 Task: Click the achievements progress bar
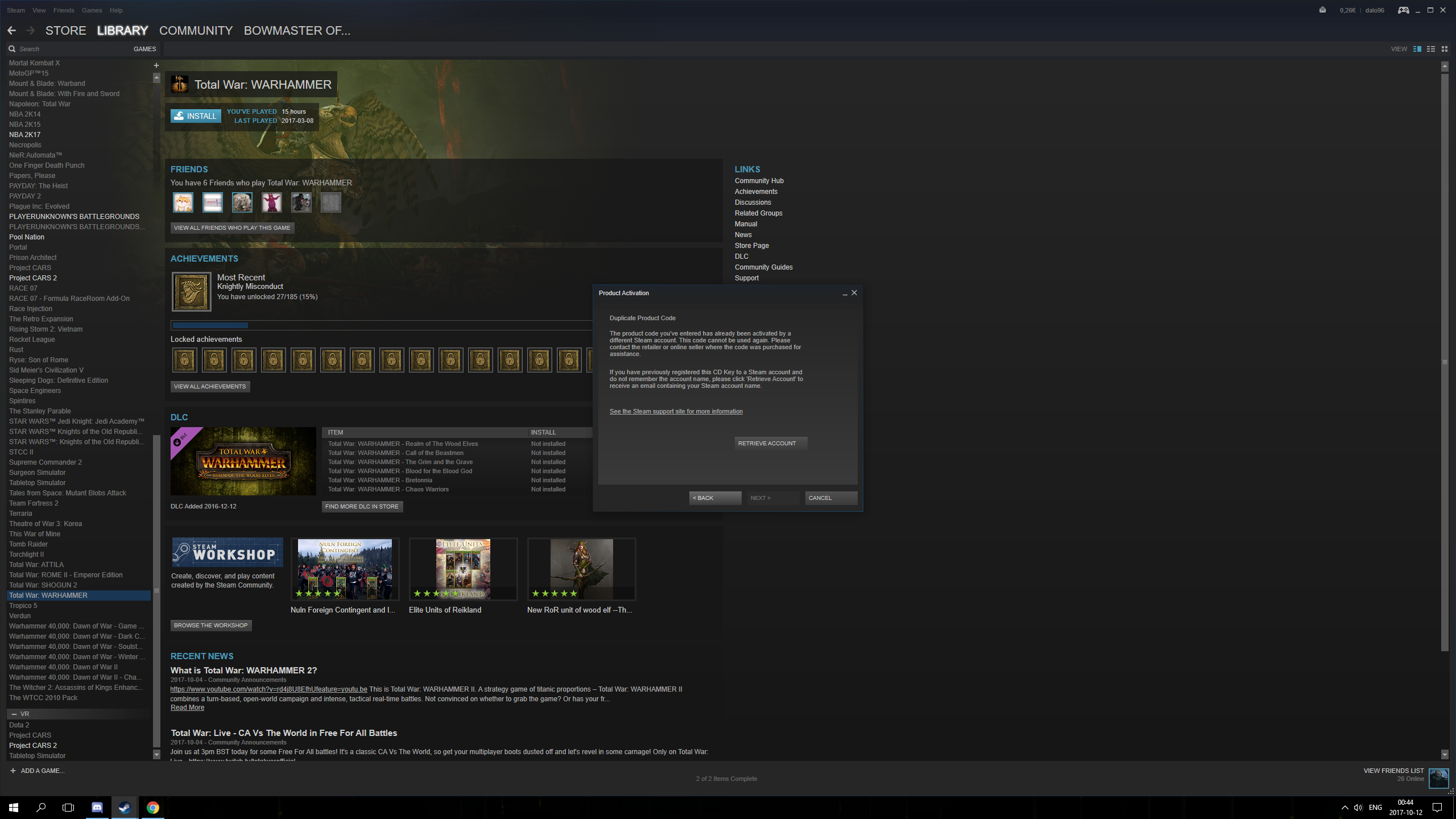381,325
